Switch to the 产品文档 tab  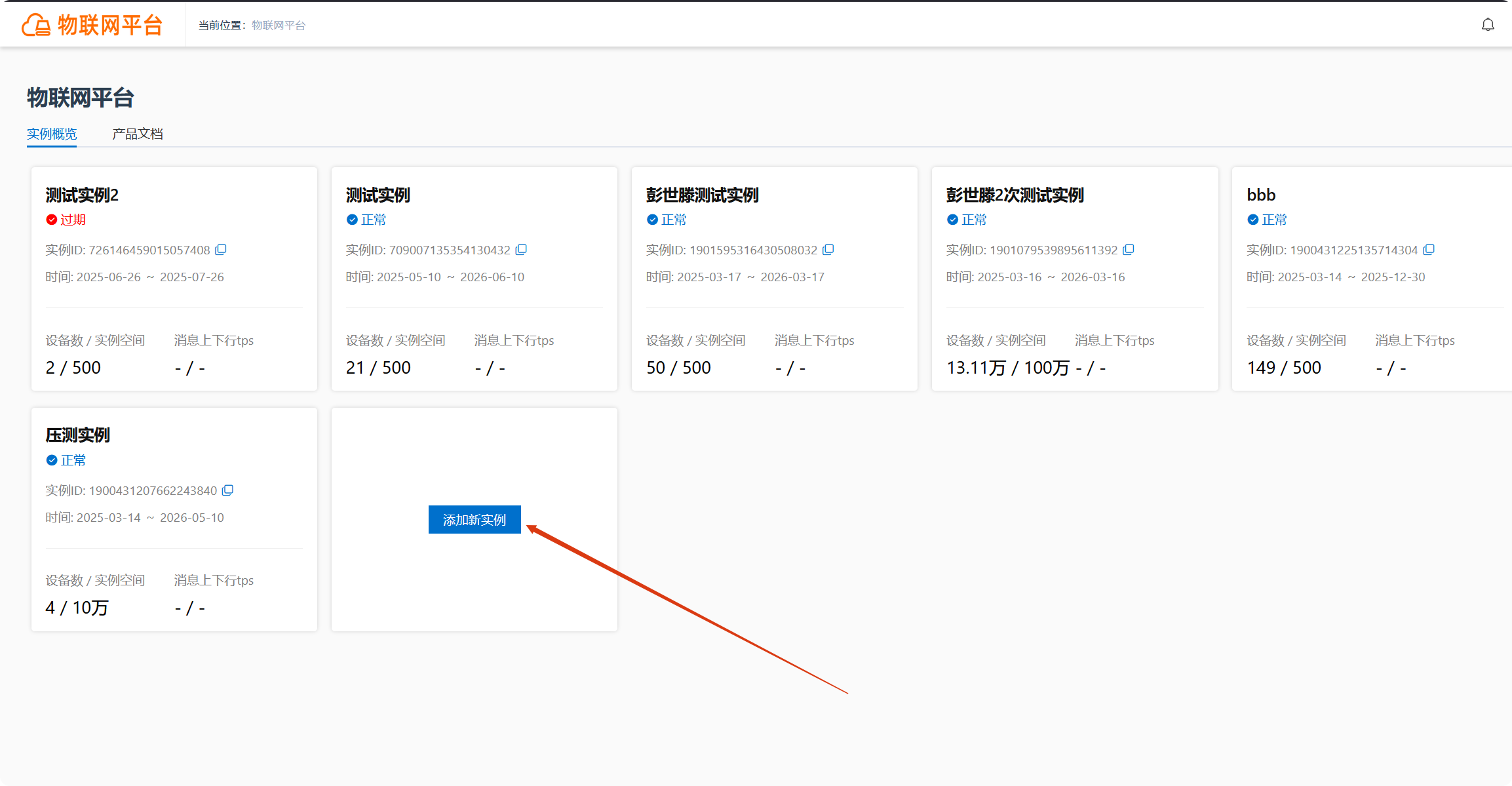138,134
